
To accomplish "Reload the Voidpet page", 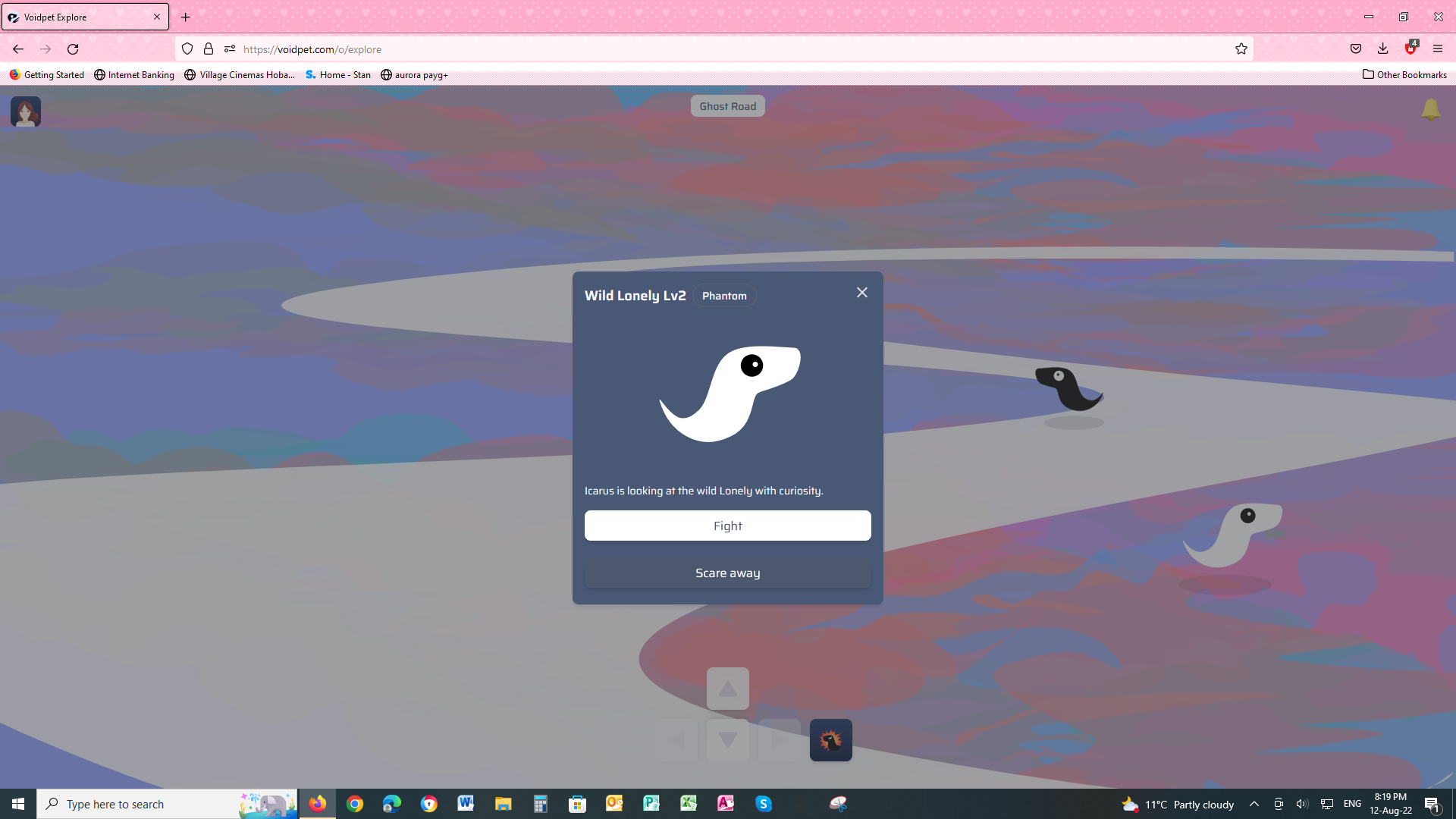I will [73, 49].
